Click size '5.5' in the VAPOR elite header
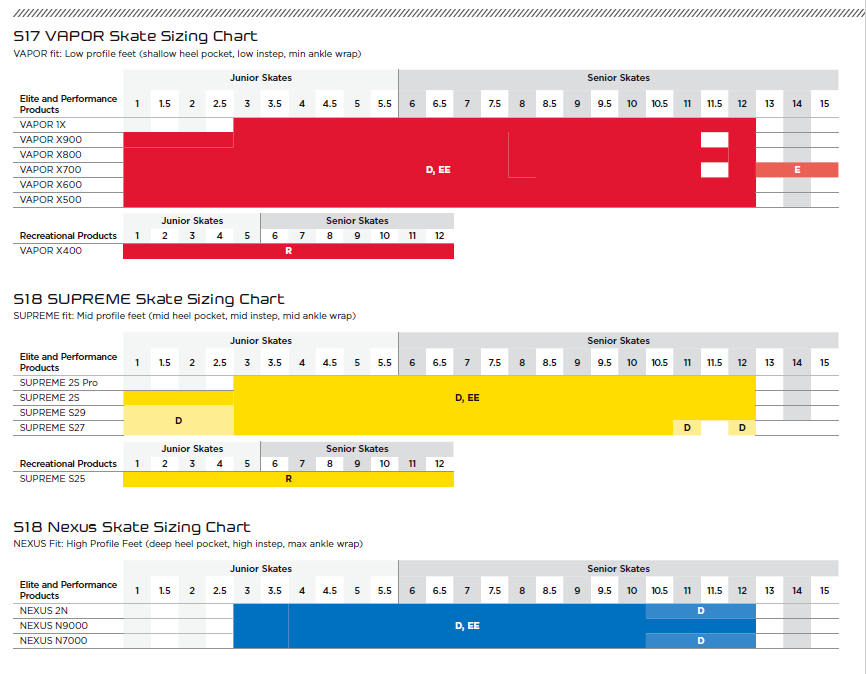The image size is (866, 674). [385, 104]
